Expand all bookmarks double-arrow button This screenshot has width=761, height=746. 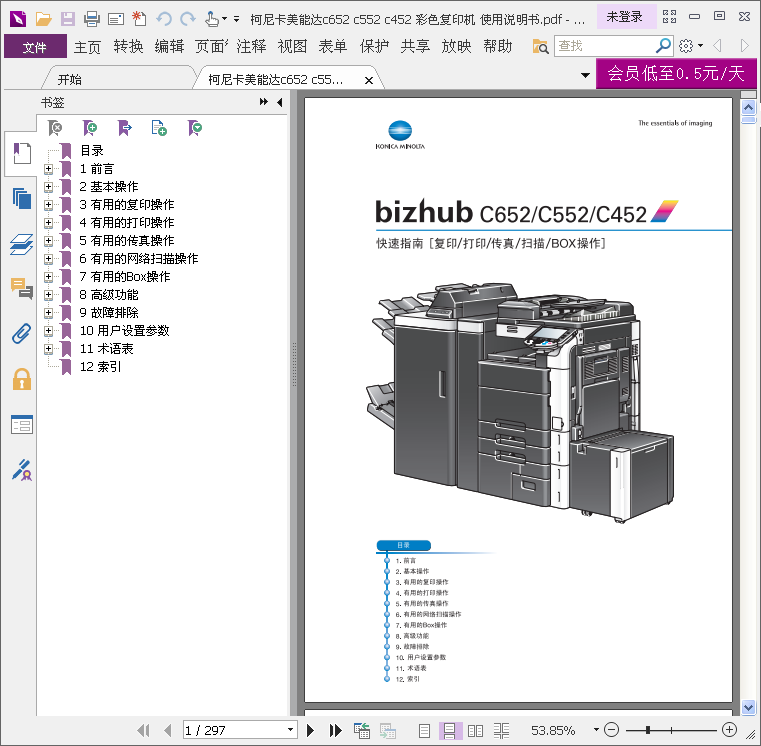pos(264,101)
